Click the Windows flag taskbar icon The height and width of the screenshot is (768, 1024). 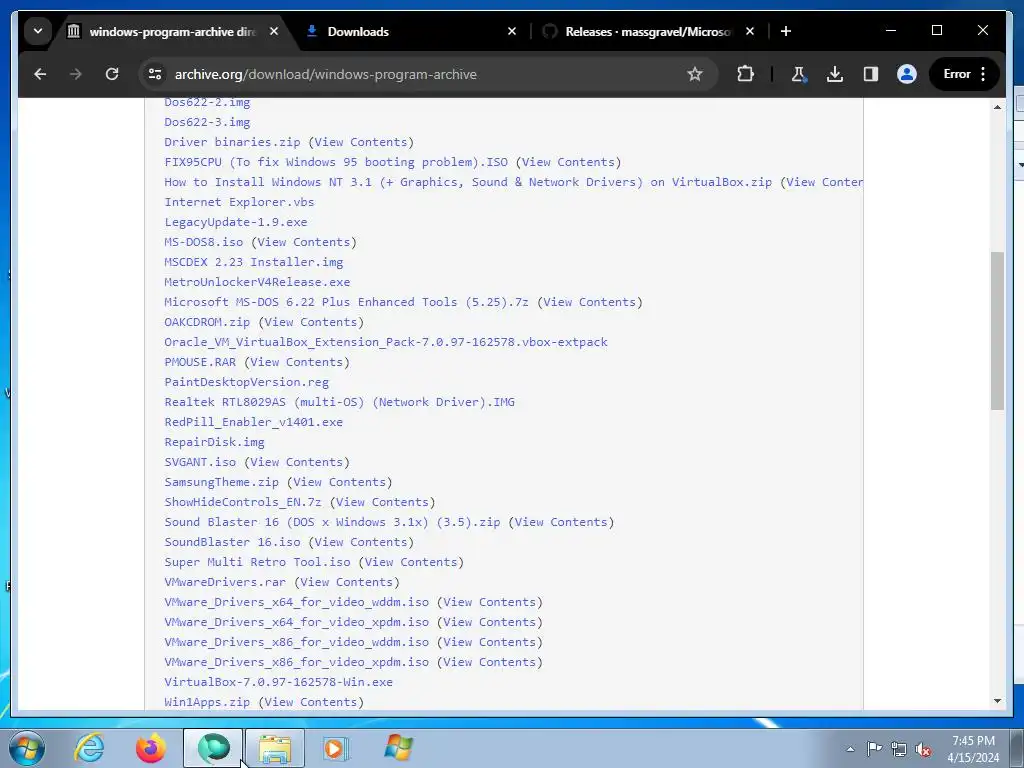point(398,748)
